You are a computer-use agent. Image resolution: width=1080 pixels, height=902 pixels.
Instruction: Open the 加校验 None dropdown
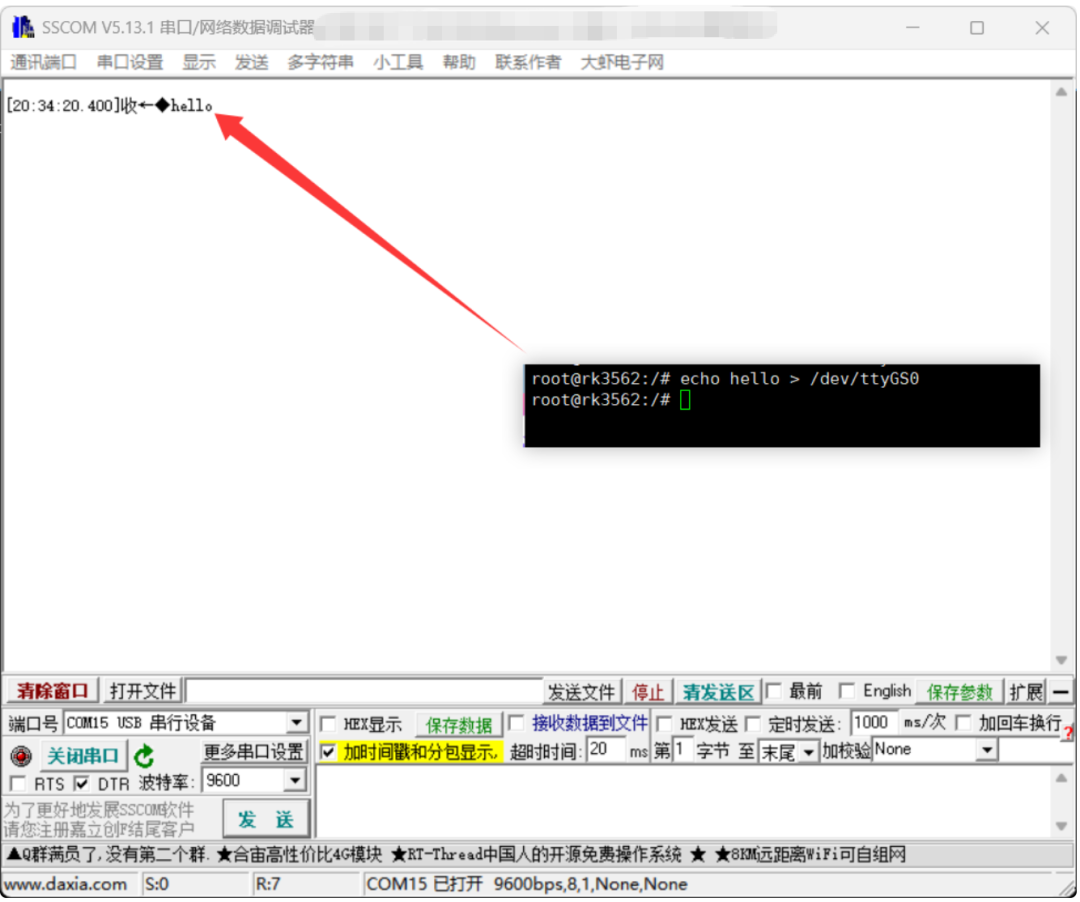988,751
